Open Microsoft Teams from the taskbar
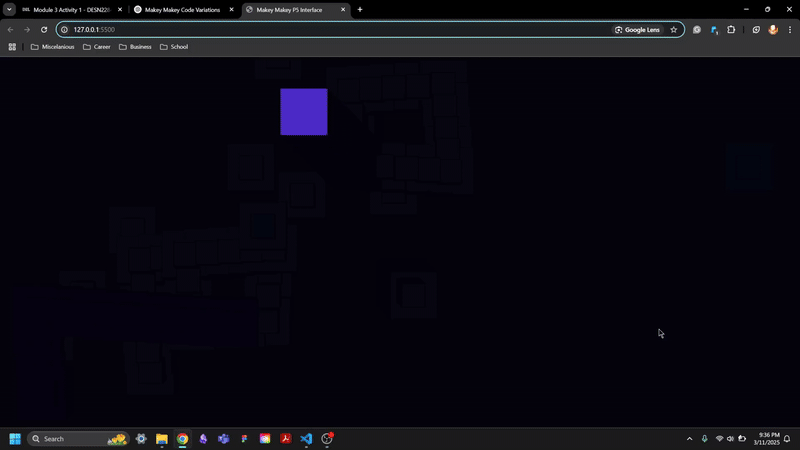 click(223, 439)
